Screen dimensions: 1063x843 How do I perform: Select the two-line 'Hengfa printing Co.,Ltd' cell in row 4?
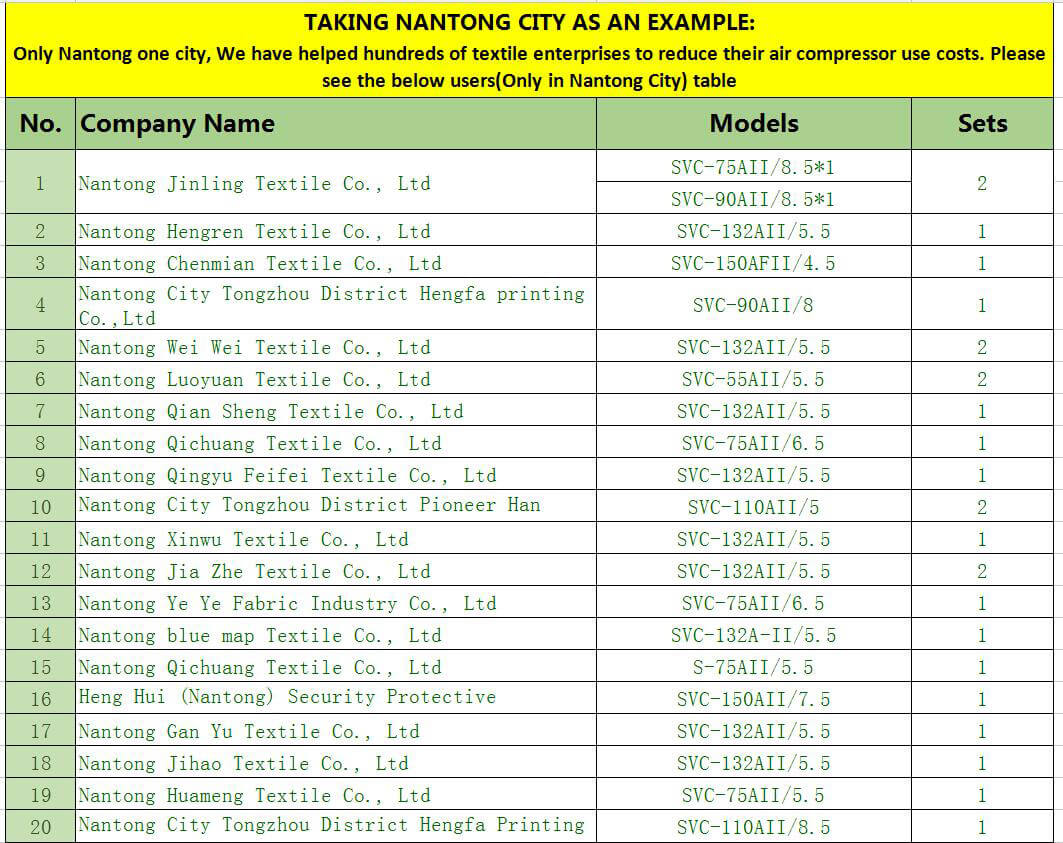[x=336, y=304]
